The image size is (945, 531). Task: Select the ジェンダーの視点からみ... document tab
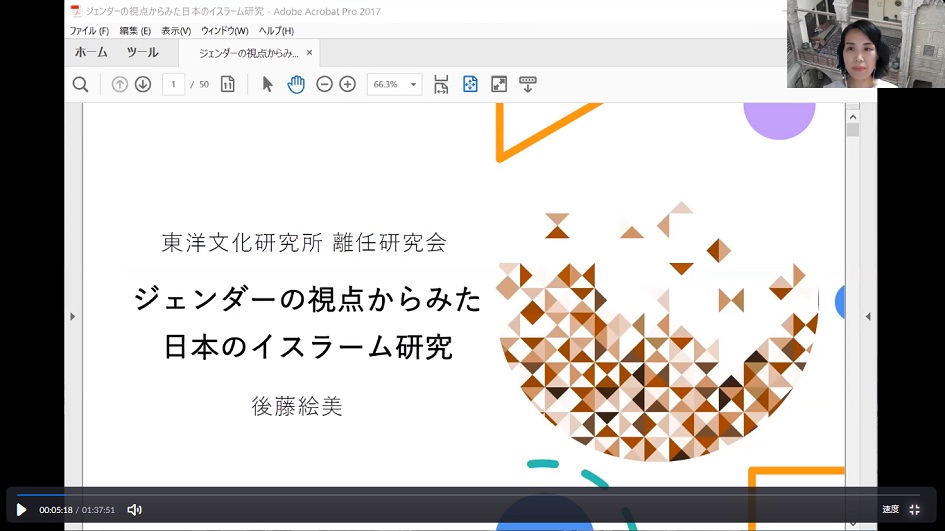(248, 53)
